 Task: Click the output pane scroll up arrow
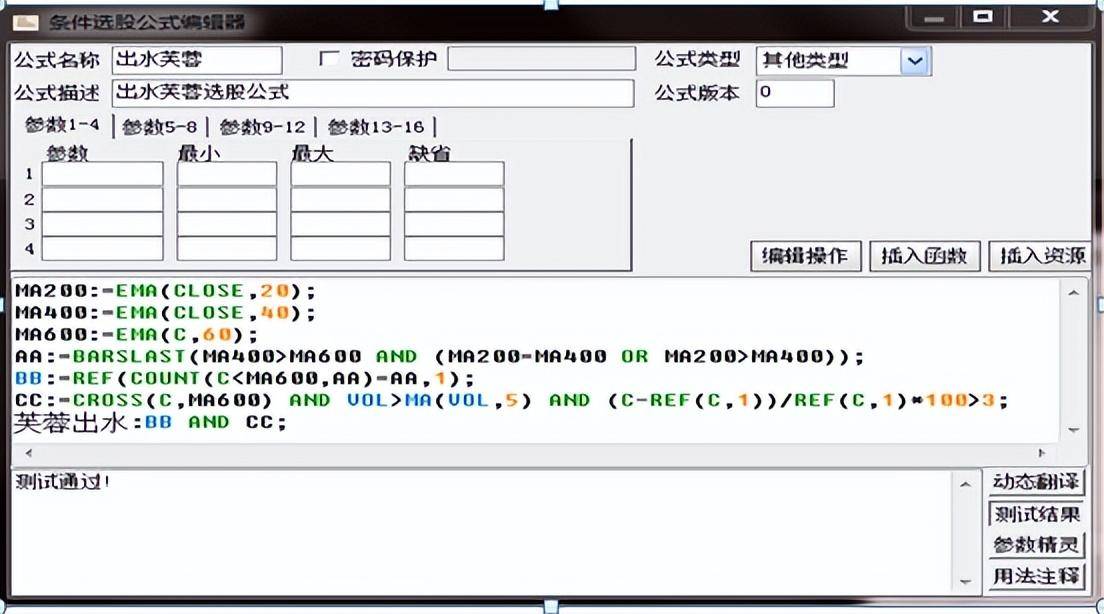[x=965, y=484]
